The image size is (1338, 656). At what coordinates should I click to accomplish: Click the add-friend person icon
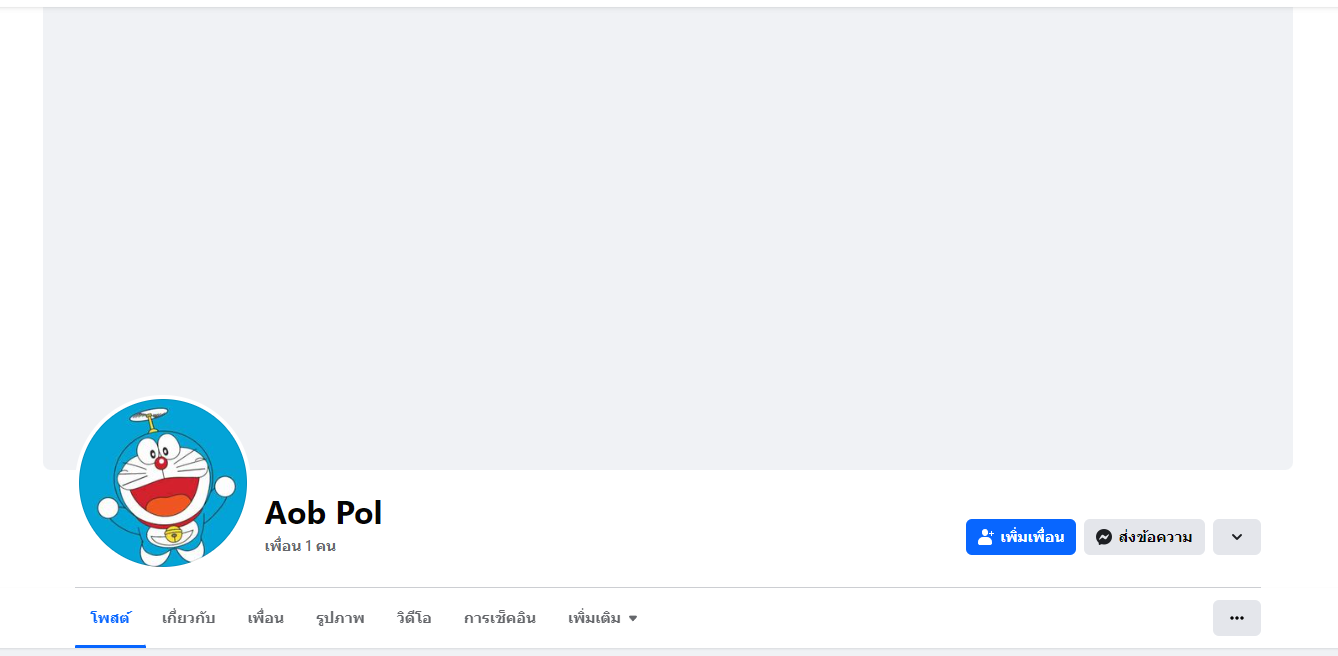pos(985,537)
